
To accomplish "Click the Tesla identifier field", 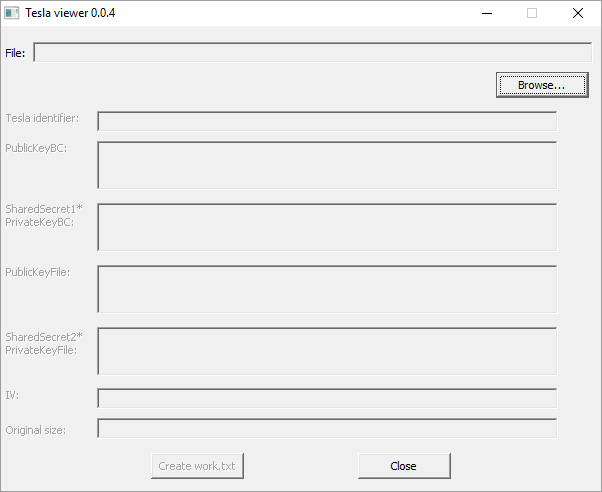I will click(x=327, y=121).
